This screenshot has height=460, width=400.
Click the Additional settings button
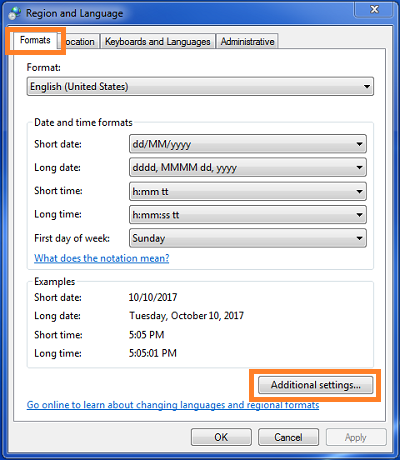click(315, 385)
